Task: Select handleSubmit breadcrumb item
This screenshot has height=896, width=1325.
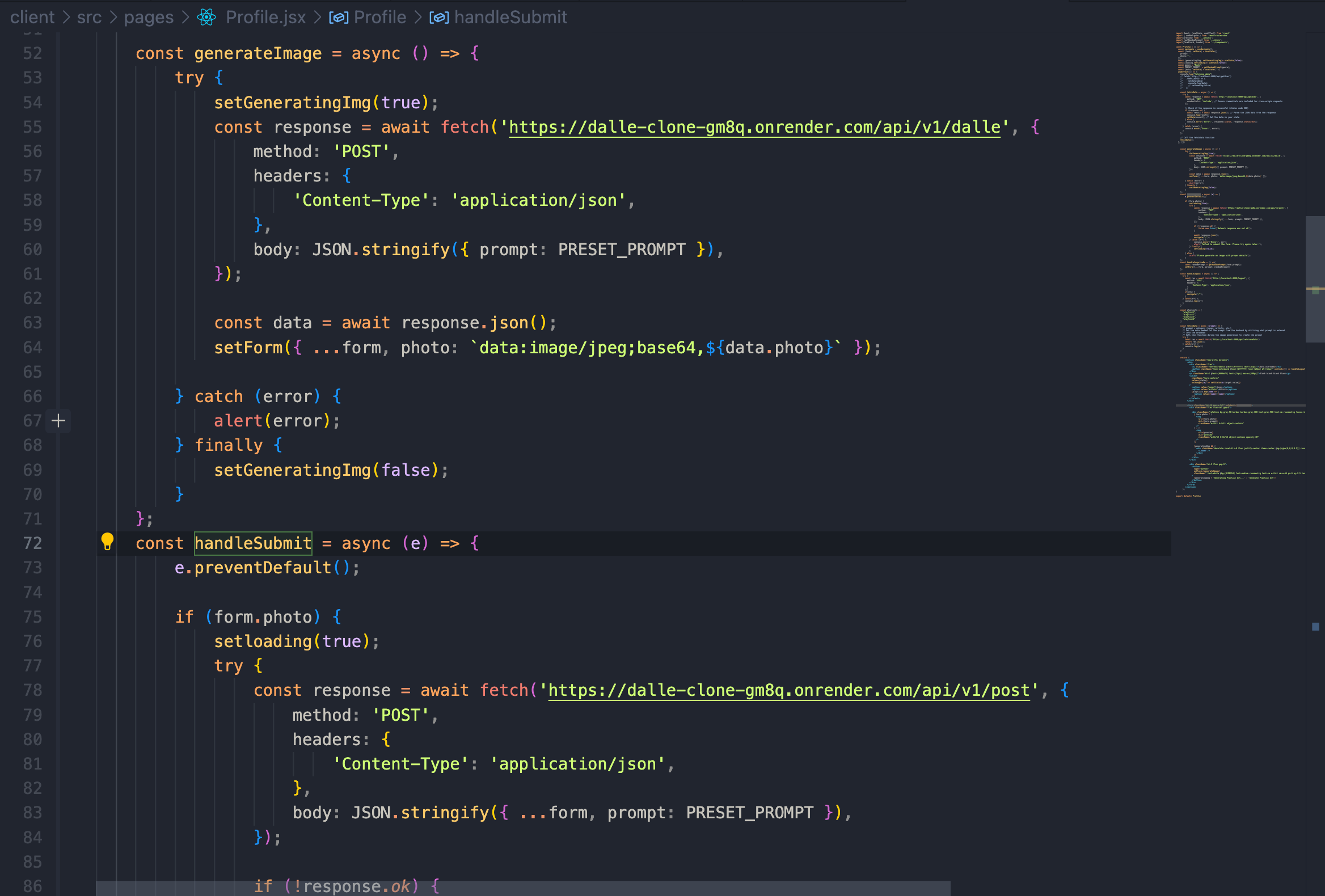Action: (x=510, y=17)
